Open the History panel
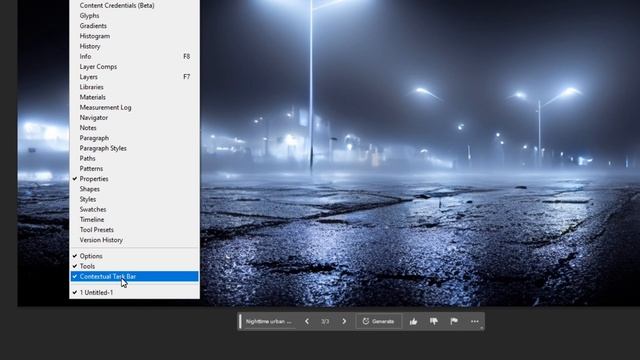Image resolution: width=640 pixels, height=360 pixels. 134,46
